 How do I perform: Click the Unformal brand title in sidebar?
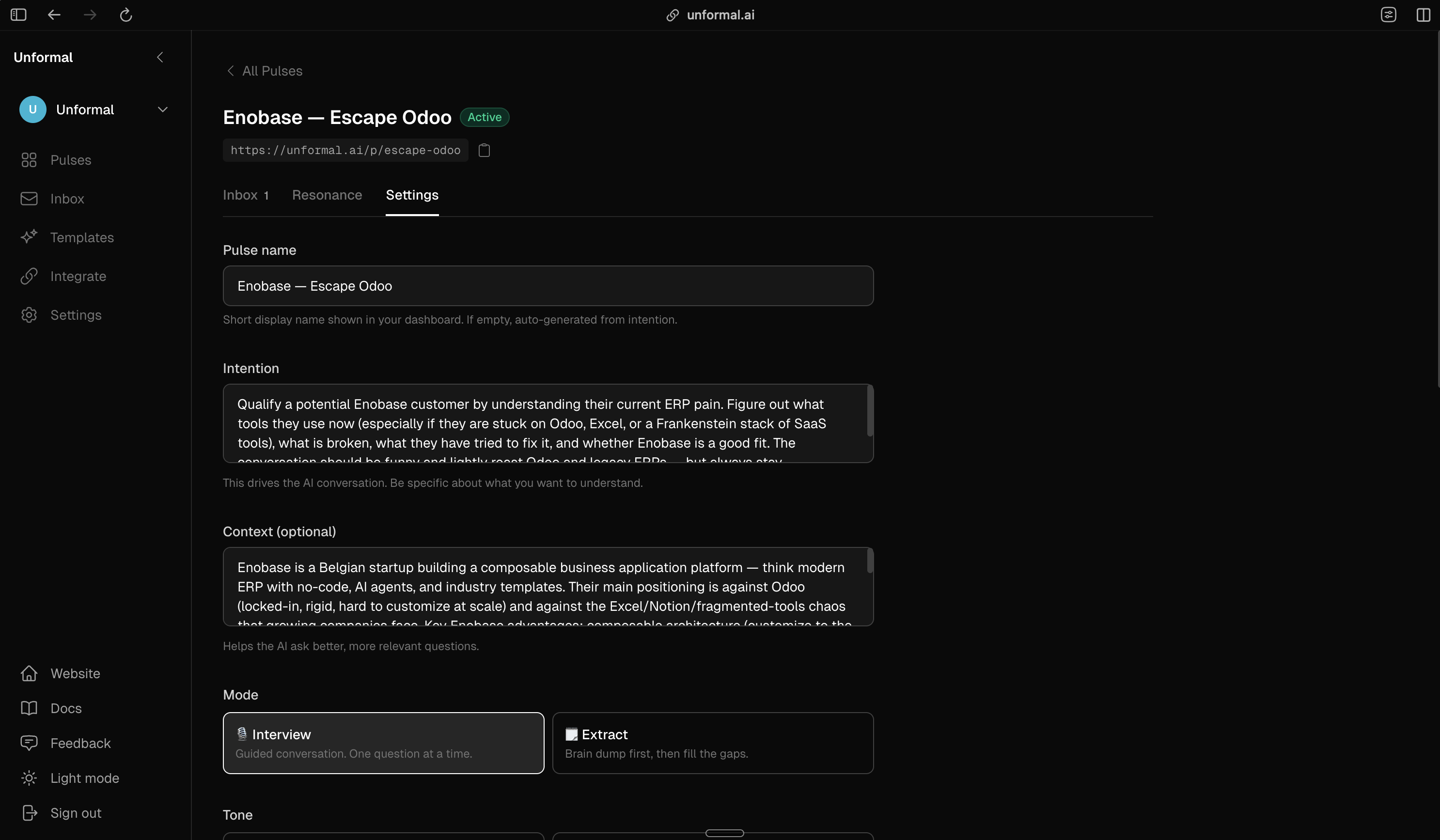coord(44,57)
